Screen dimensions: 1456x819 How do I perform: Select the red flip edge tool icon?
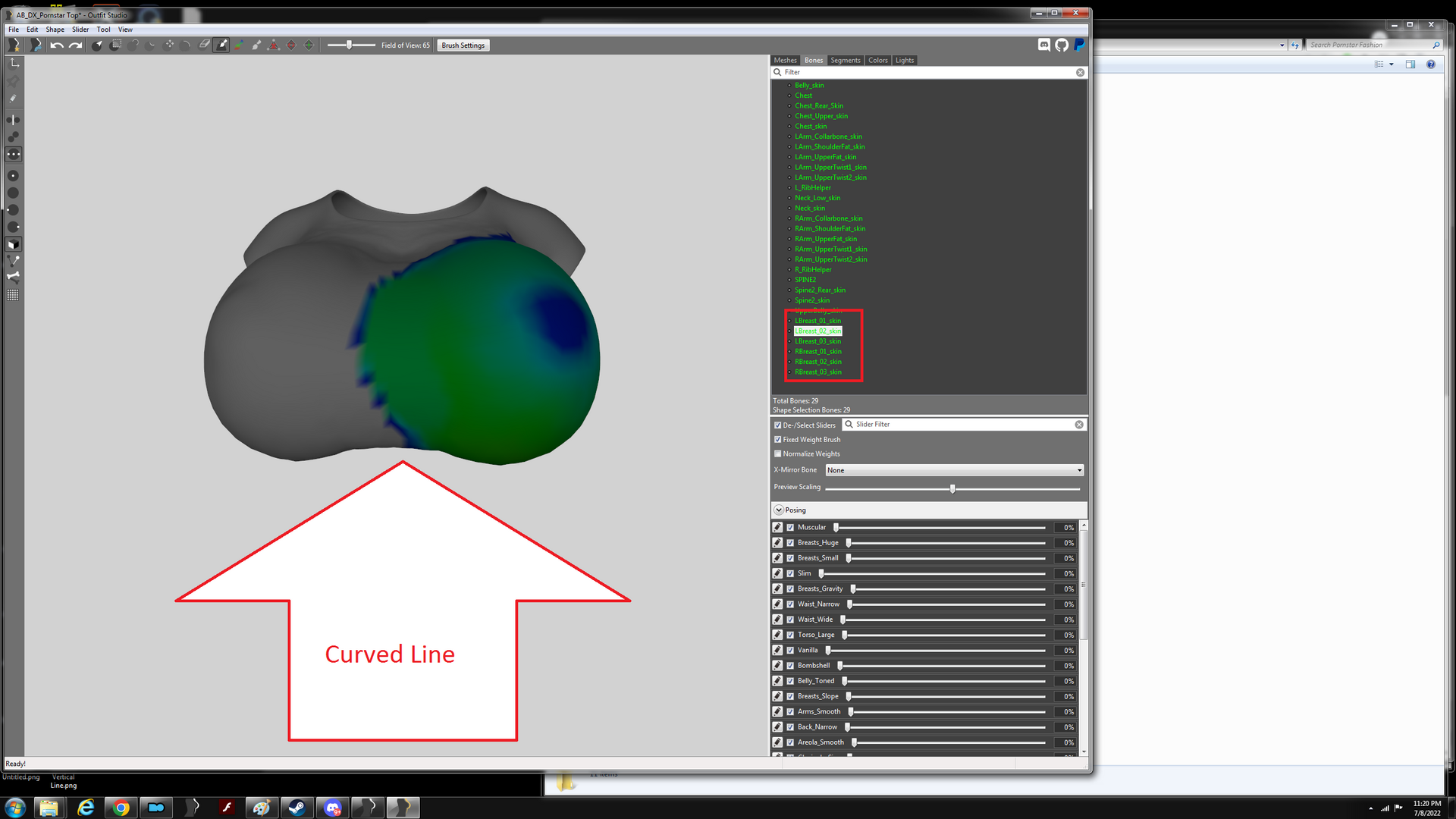click(291, 45)
